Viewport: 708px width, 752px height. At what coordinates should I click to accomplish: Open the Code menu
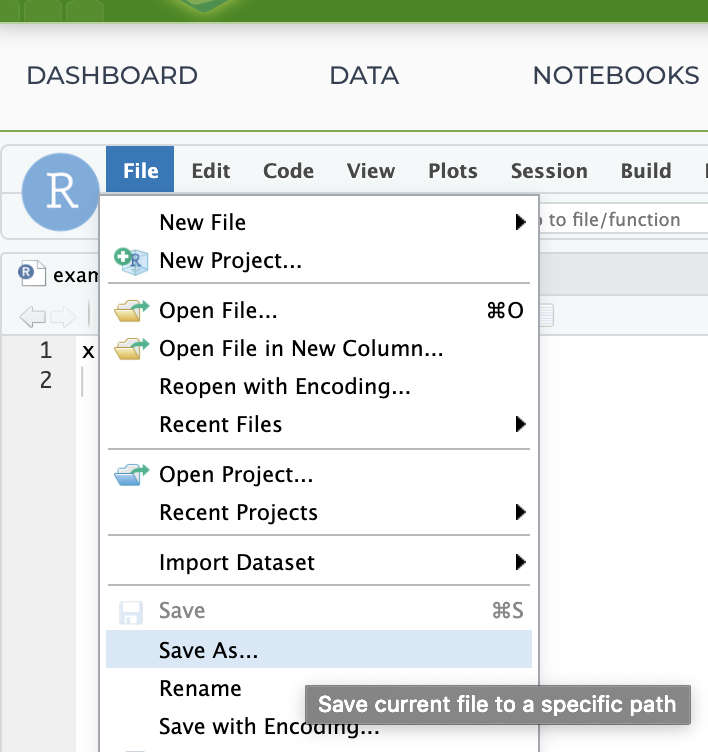[288, 171]
